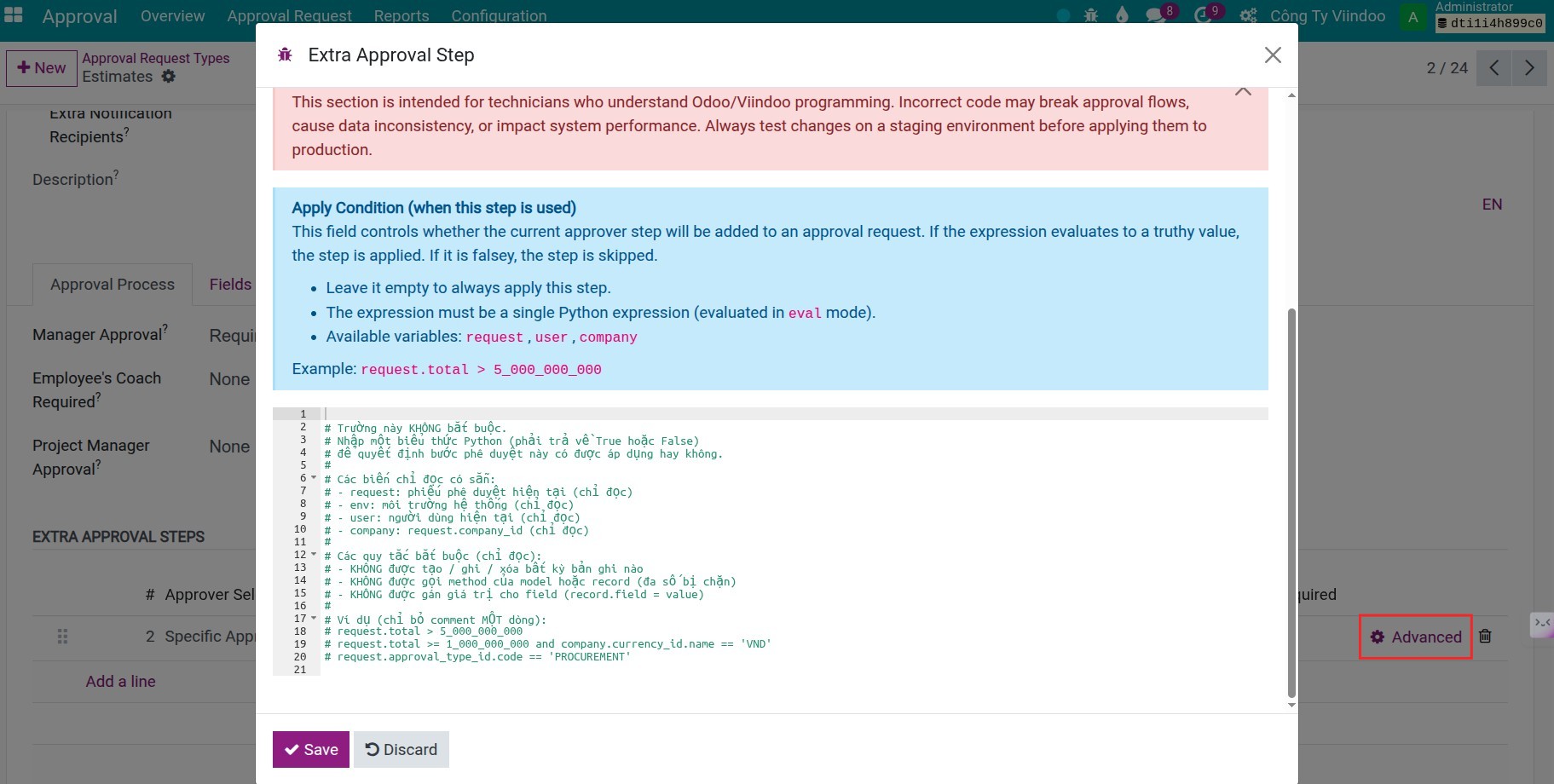Image resolution: width=1554 pixels, height=784 pixels.
Task: Open the debug bug icon in top bar
Action: click(x=1090, y=15)
